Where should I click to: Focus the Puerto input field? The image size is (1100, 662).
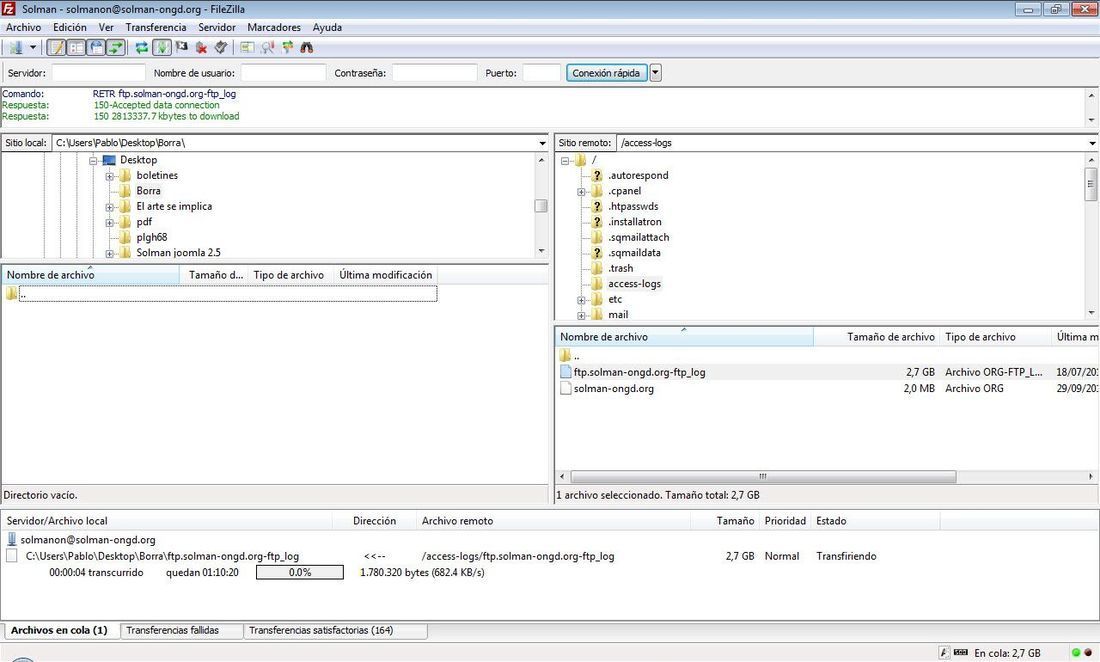pyautogui.click(x=542, y=73)
